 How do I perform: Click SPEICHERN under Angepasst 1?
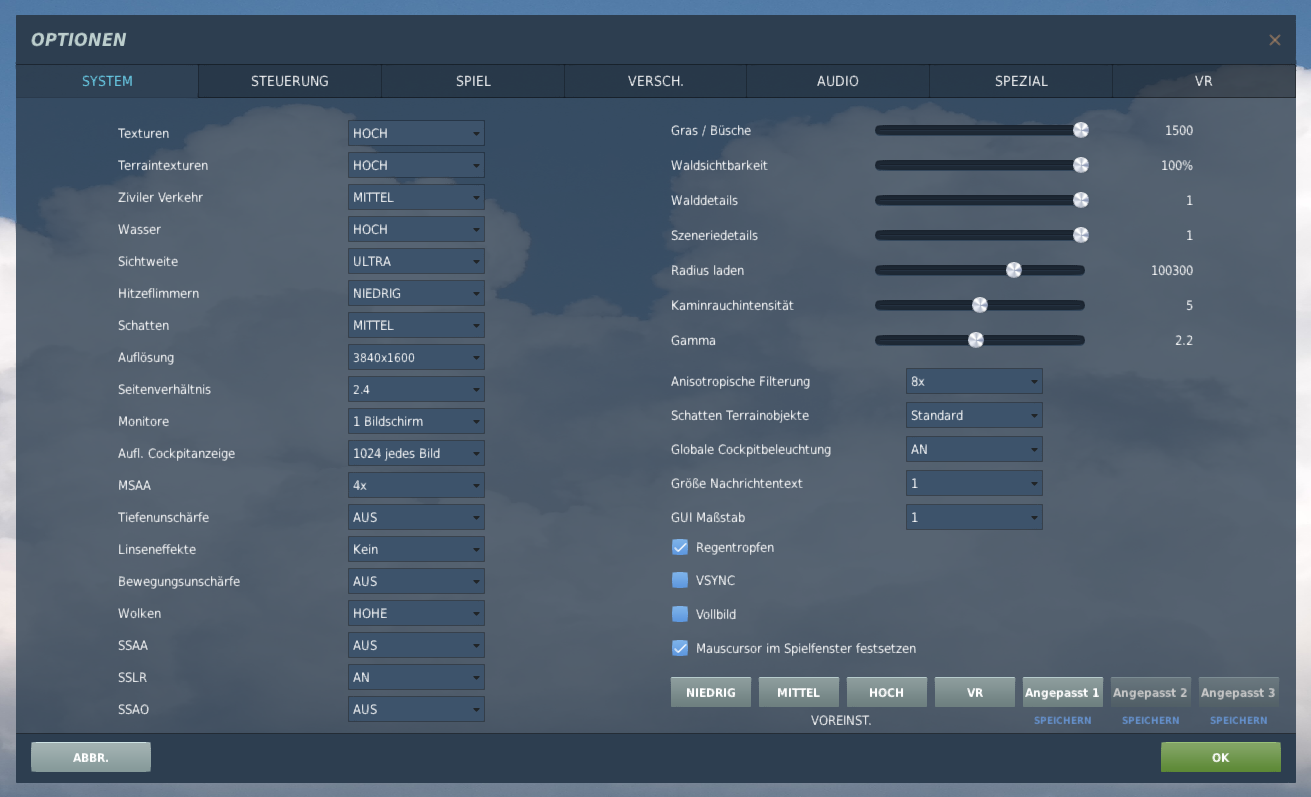click(x=1063, y=720)
